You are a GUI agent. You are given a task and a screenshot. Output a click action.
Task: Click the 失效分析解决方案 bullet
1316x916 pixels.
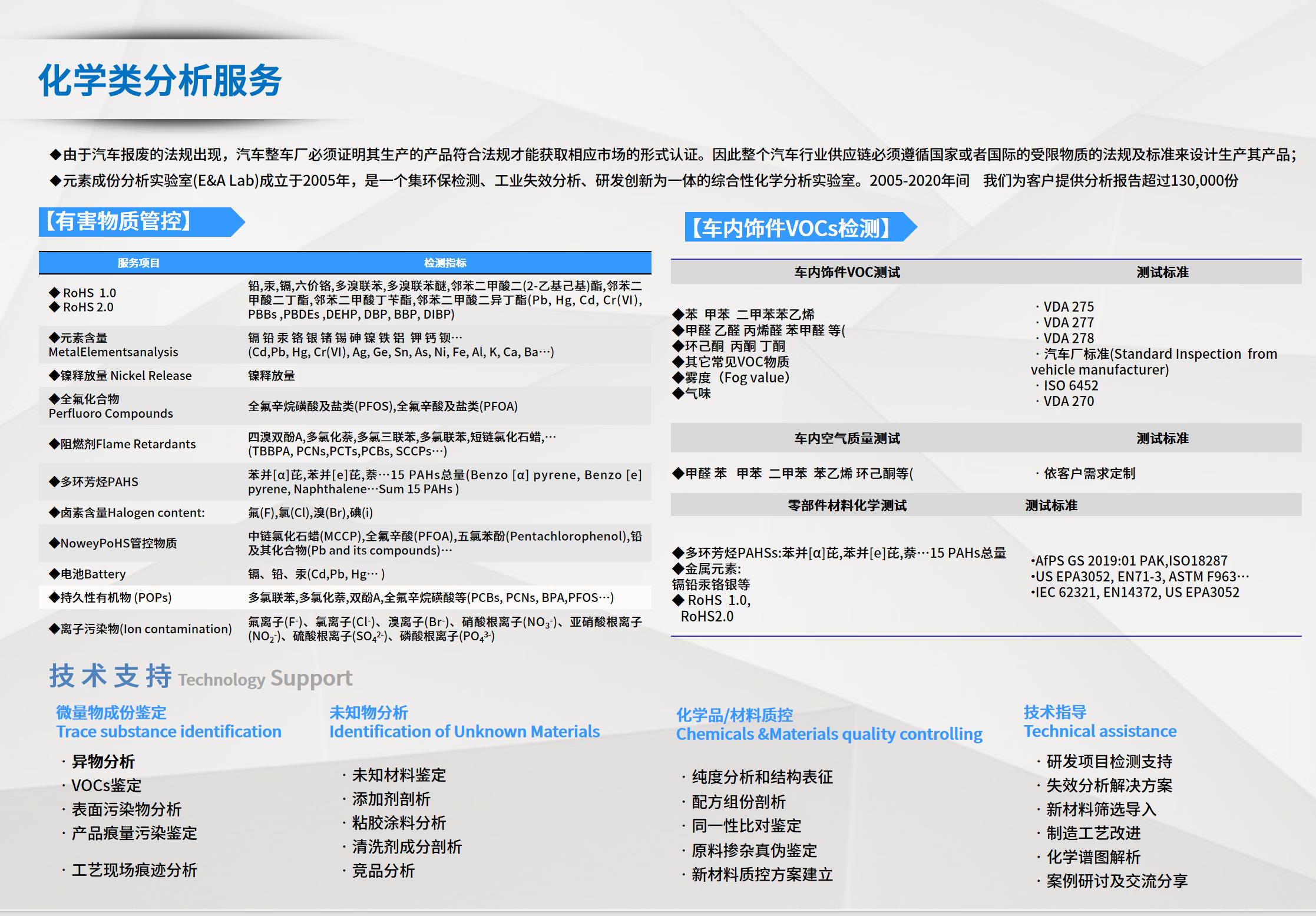[x=1105, y=785]
